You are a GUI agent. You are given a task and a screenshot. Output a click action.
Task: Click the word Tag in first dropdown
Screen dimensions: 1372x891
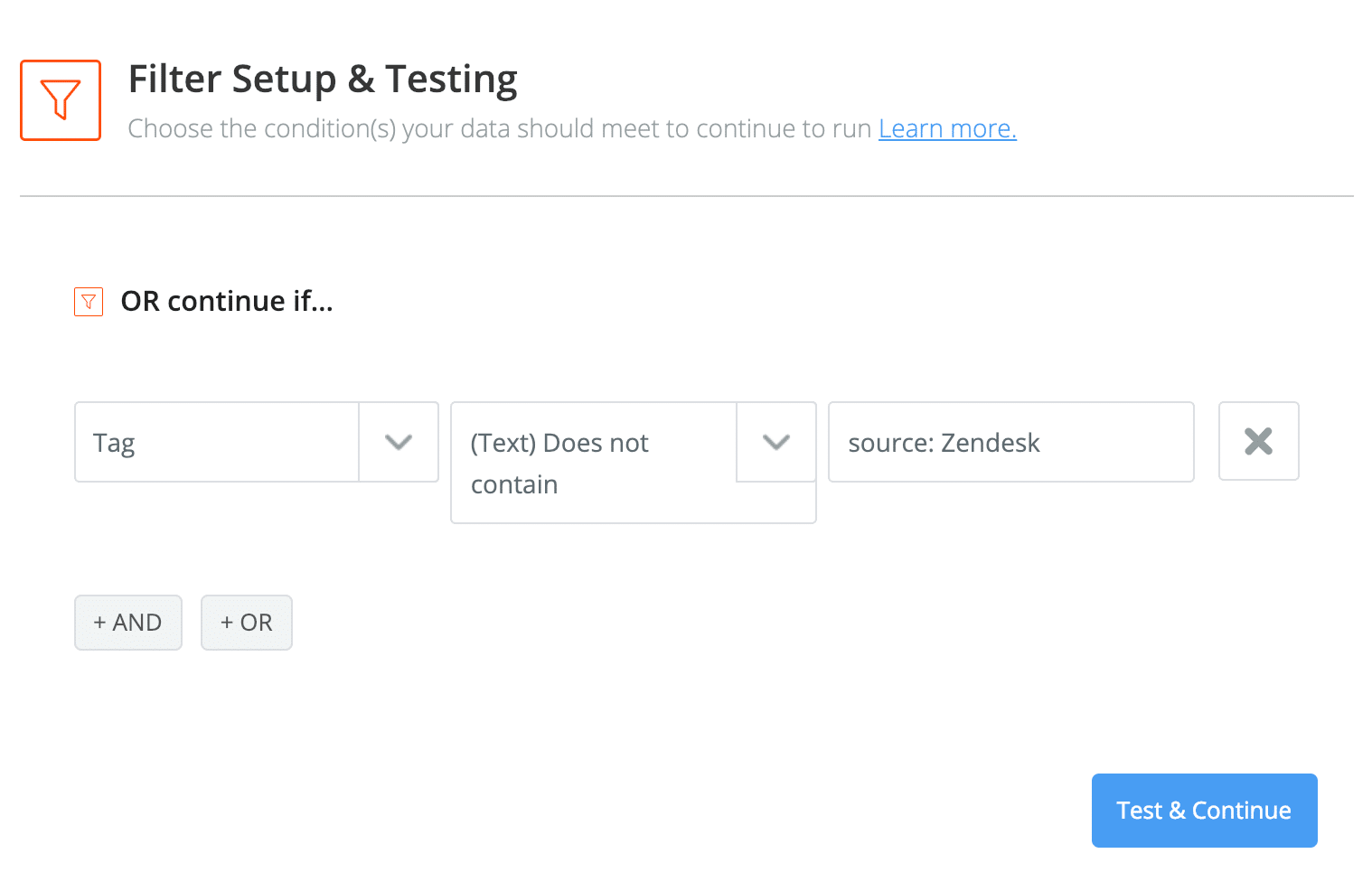click(114, 444)
